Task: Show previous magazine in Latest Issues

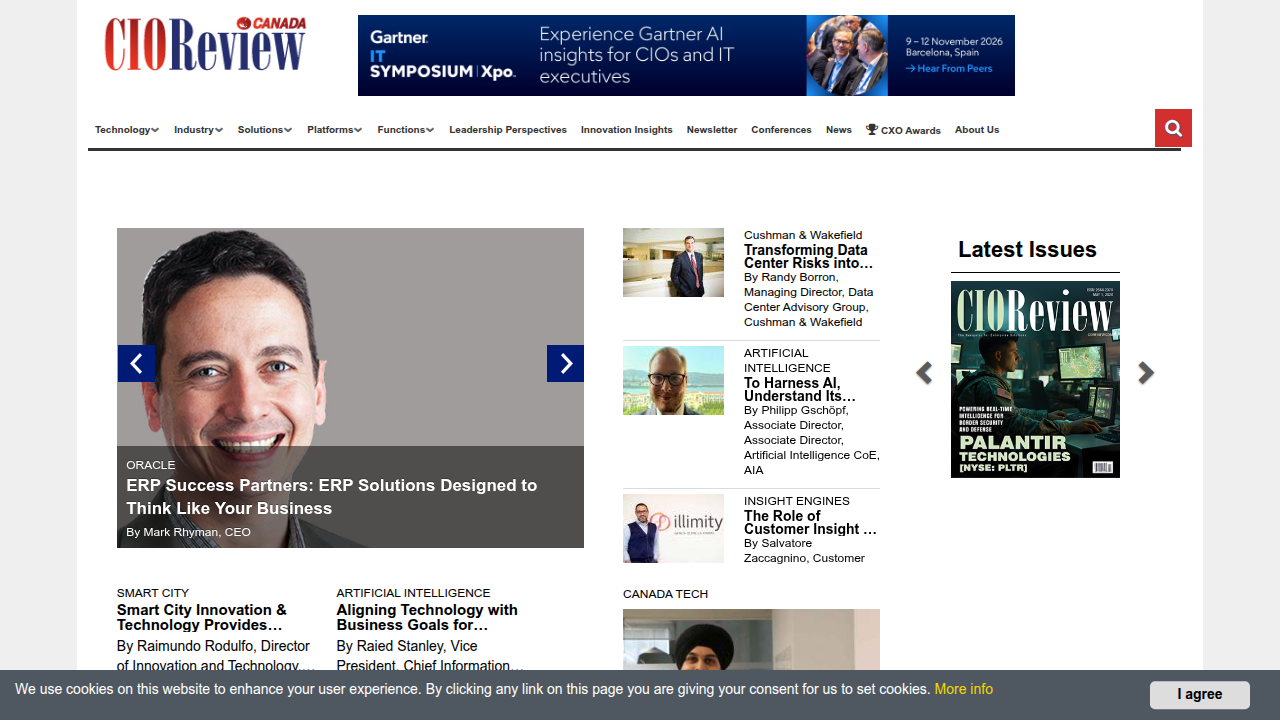Action: tap(924, 373)
